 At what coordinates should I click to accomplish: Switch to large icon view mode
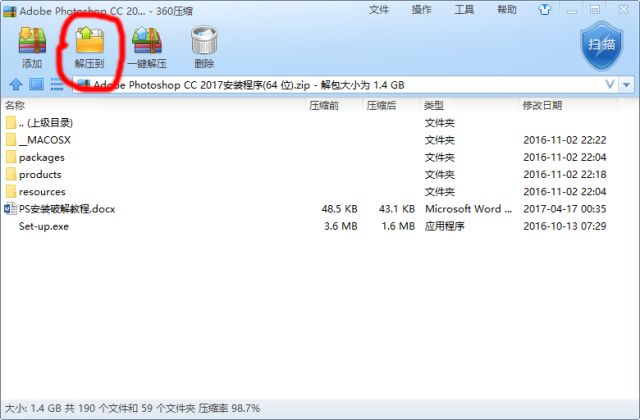(36, 84)
